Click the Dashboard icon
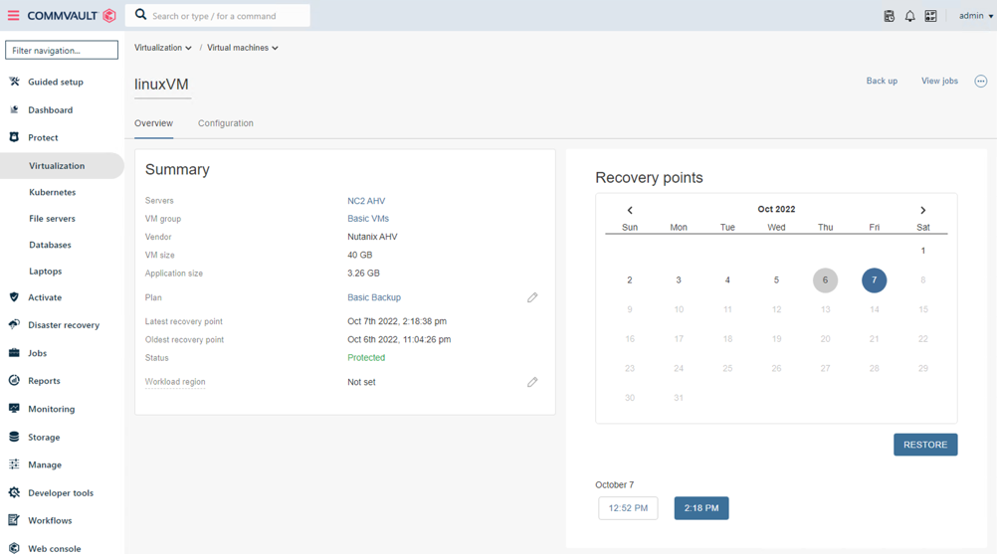 click(x=14, y=110)
